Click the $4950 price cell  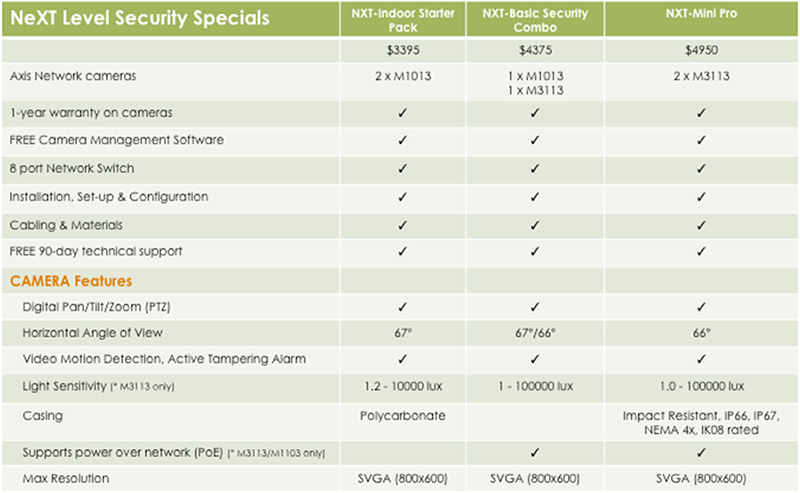pos(701,50)
